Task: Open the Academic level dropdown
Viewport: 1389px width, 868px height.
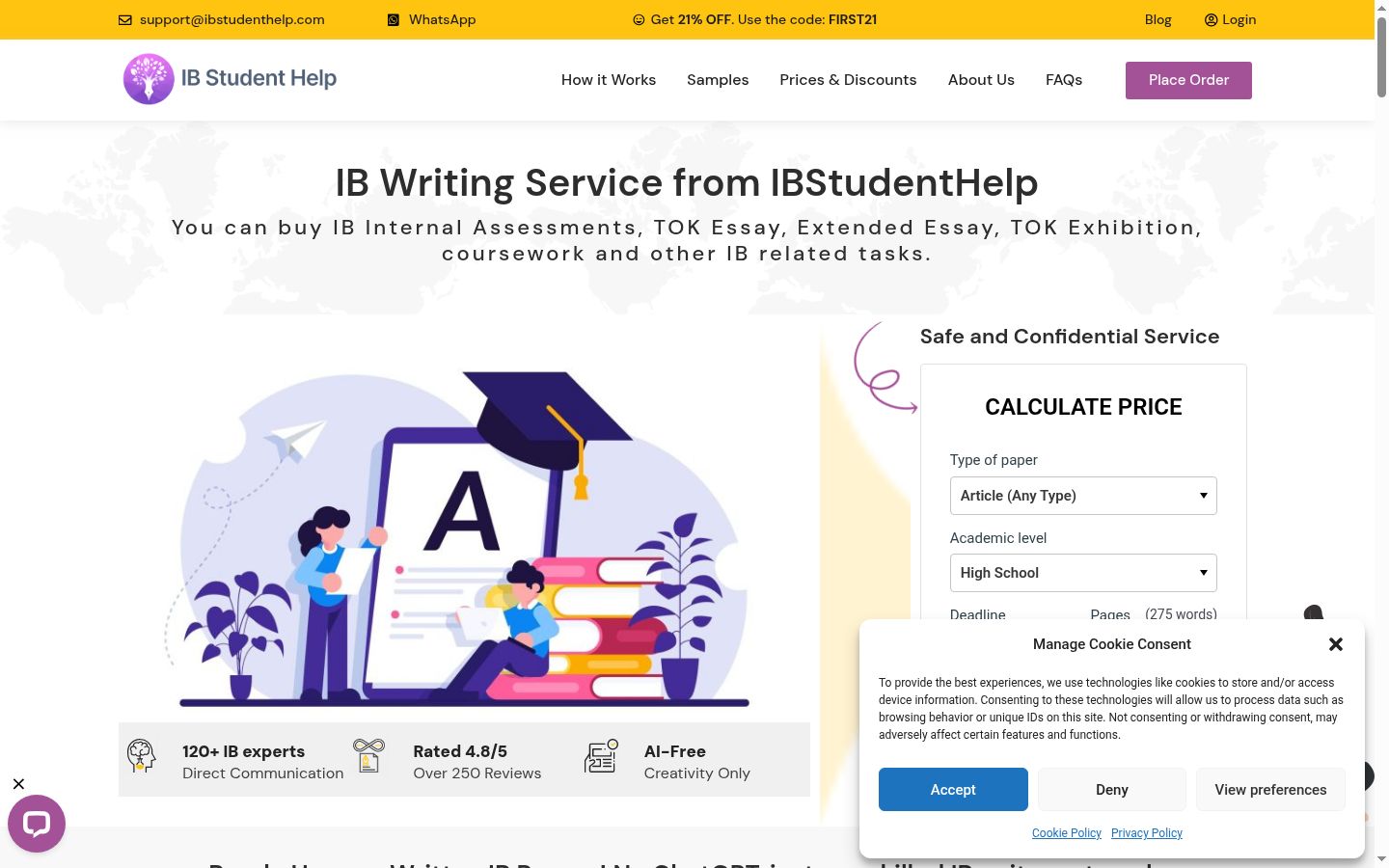Action: tap(1083, 573)
